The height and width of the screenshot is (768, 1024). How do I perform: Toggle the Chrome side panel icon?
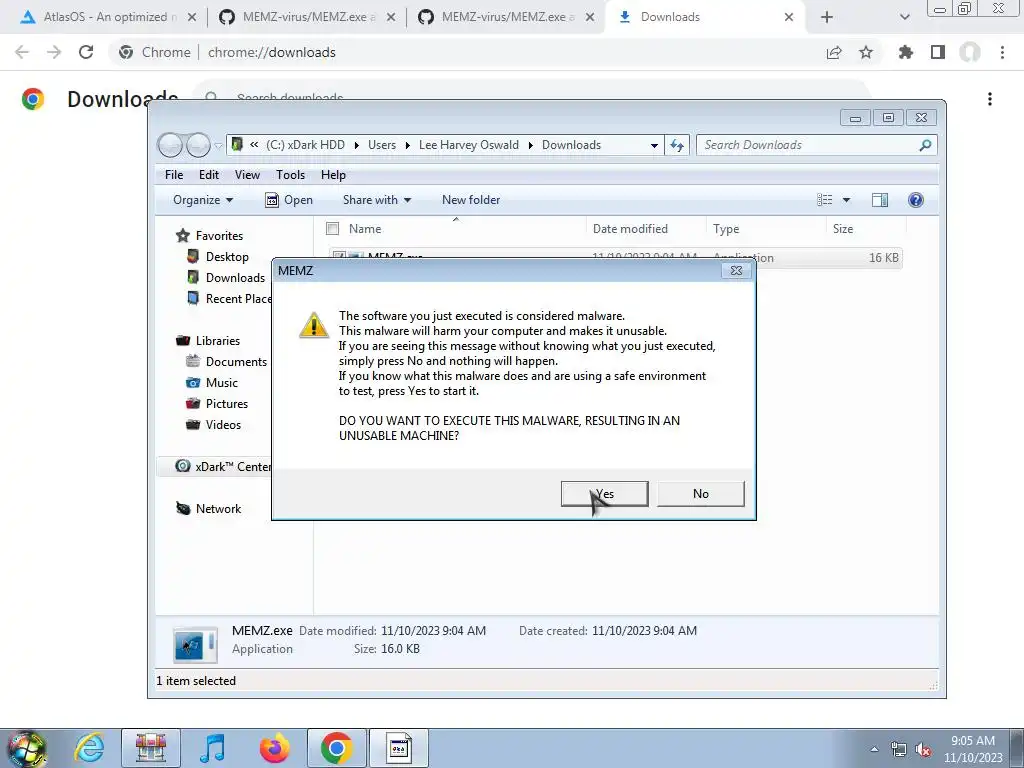click(x=938, y=52)
